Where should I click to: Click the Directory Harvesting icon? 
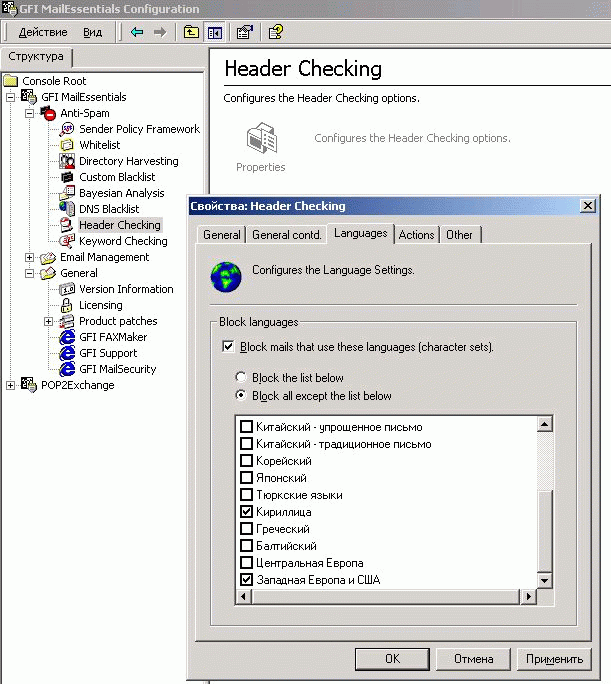pos(67,161)
